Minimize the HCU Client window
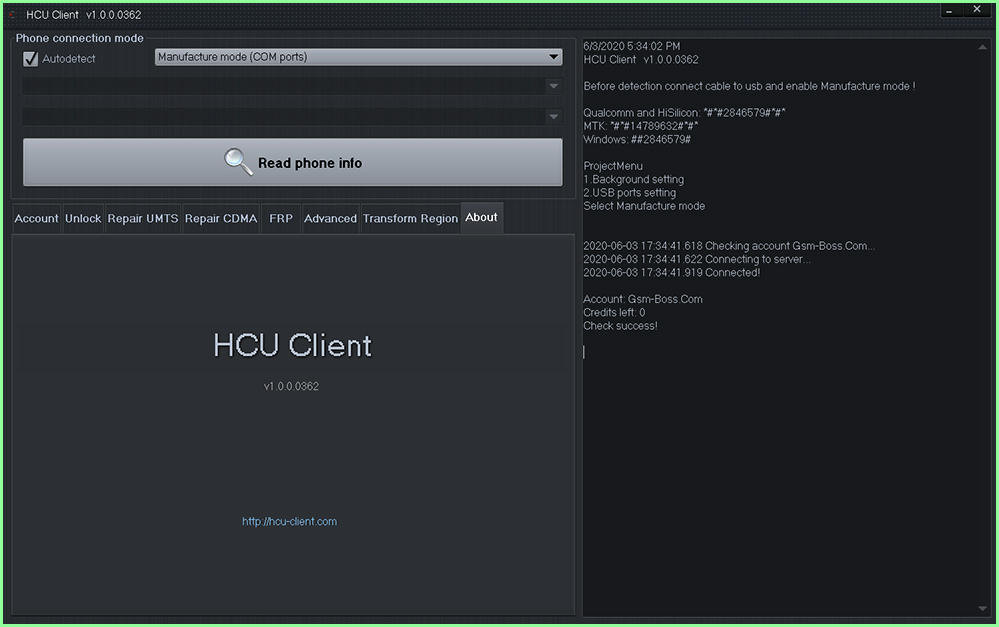This screenshot has height=627, width=999. pos(949,10)
